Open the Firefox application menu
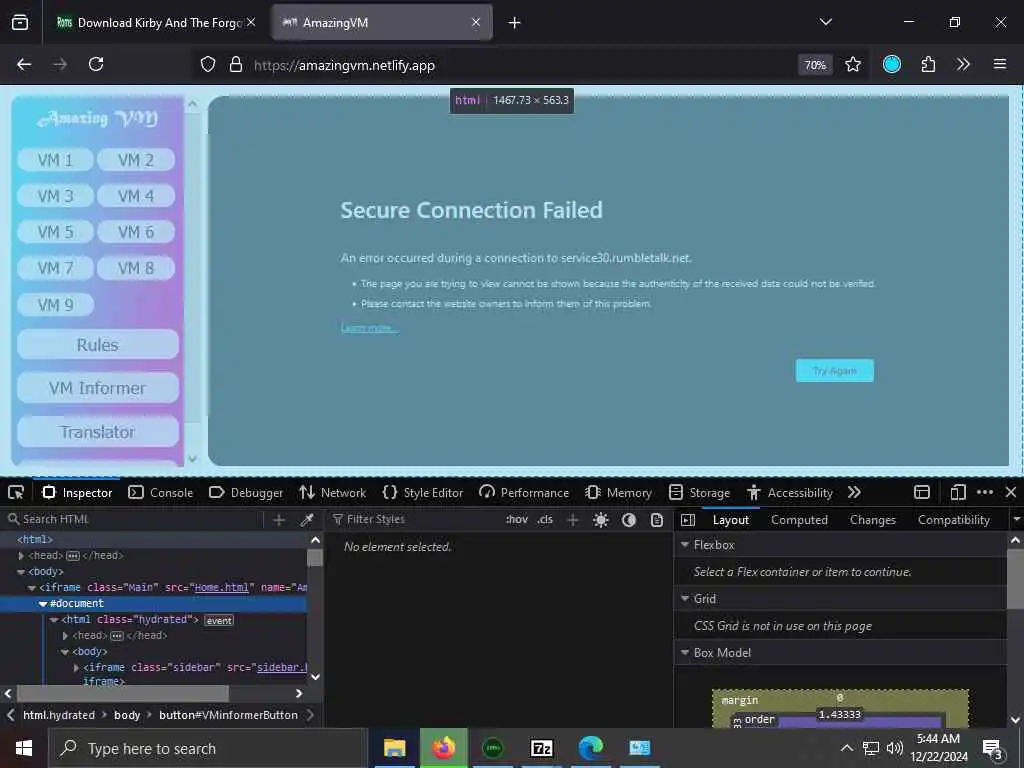 point(1000,65)
